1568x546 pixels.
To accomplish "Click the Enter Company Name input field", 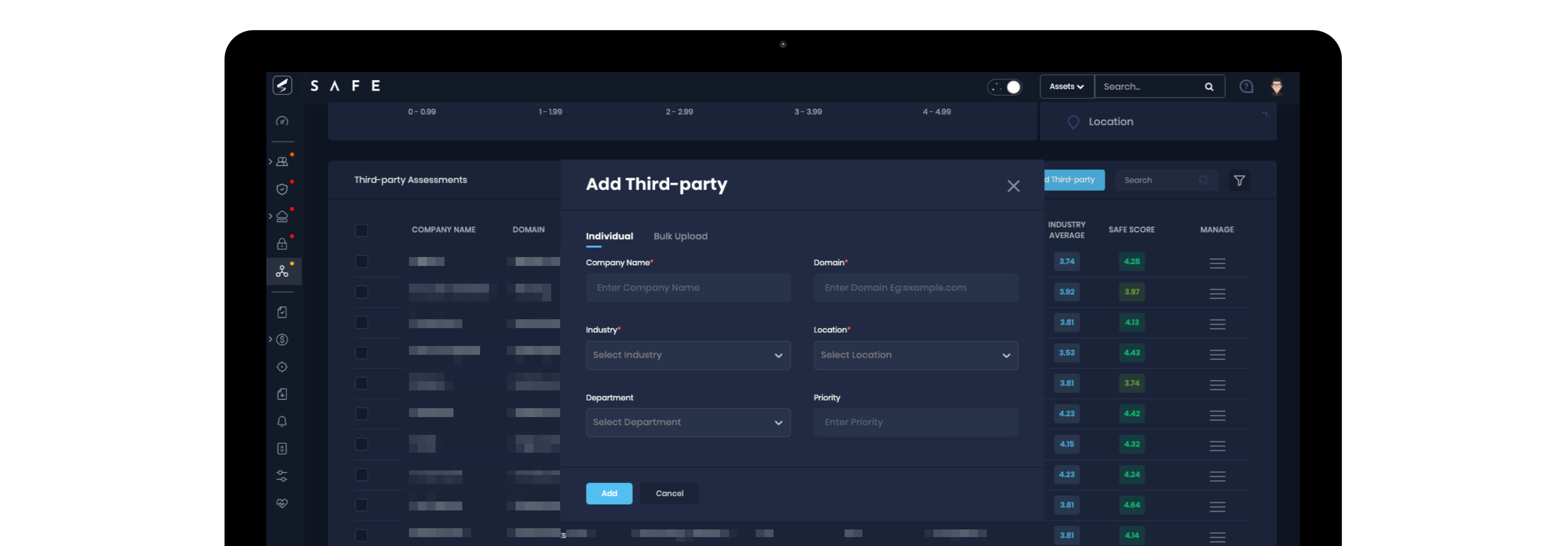I will click(x=688, y=287).
